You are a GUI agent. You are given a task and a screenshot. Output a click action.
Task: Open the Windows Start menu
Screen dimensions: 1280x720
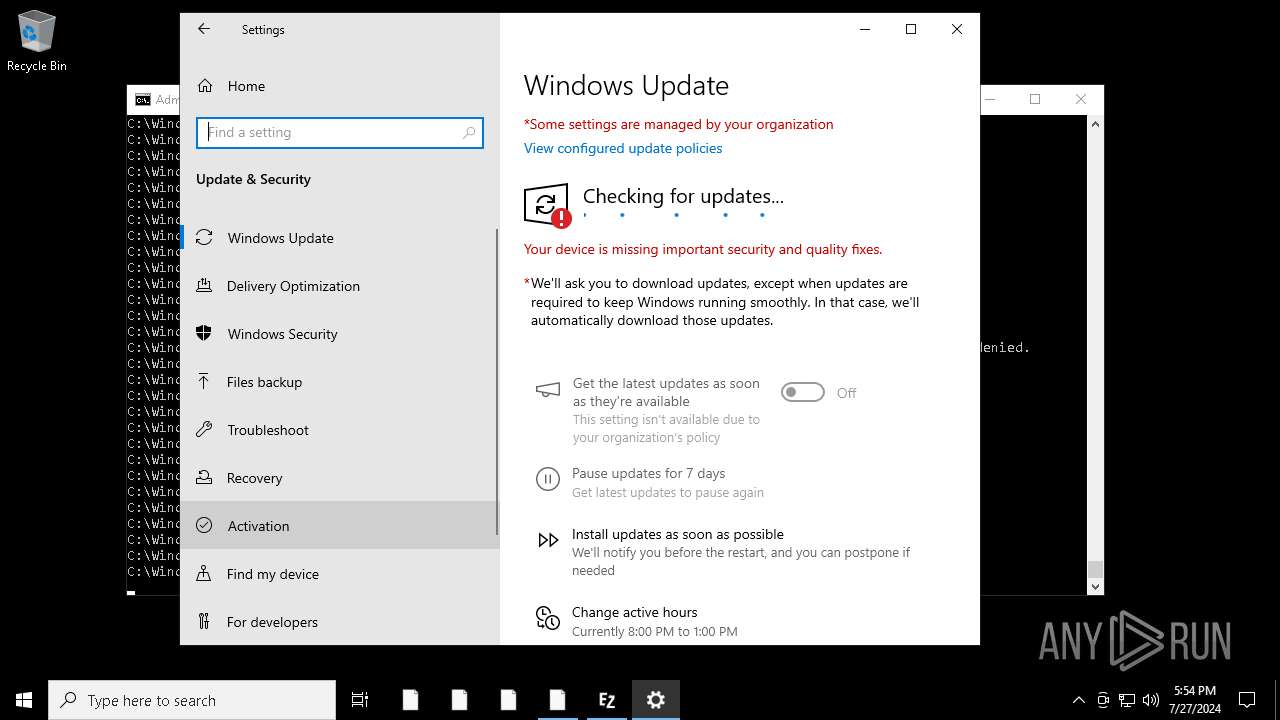(24, 700)
